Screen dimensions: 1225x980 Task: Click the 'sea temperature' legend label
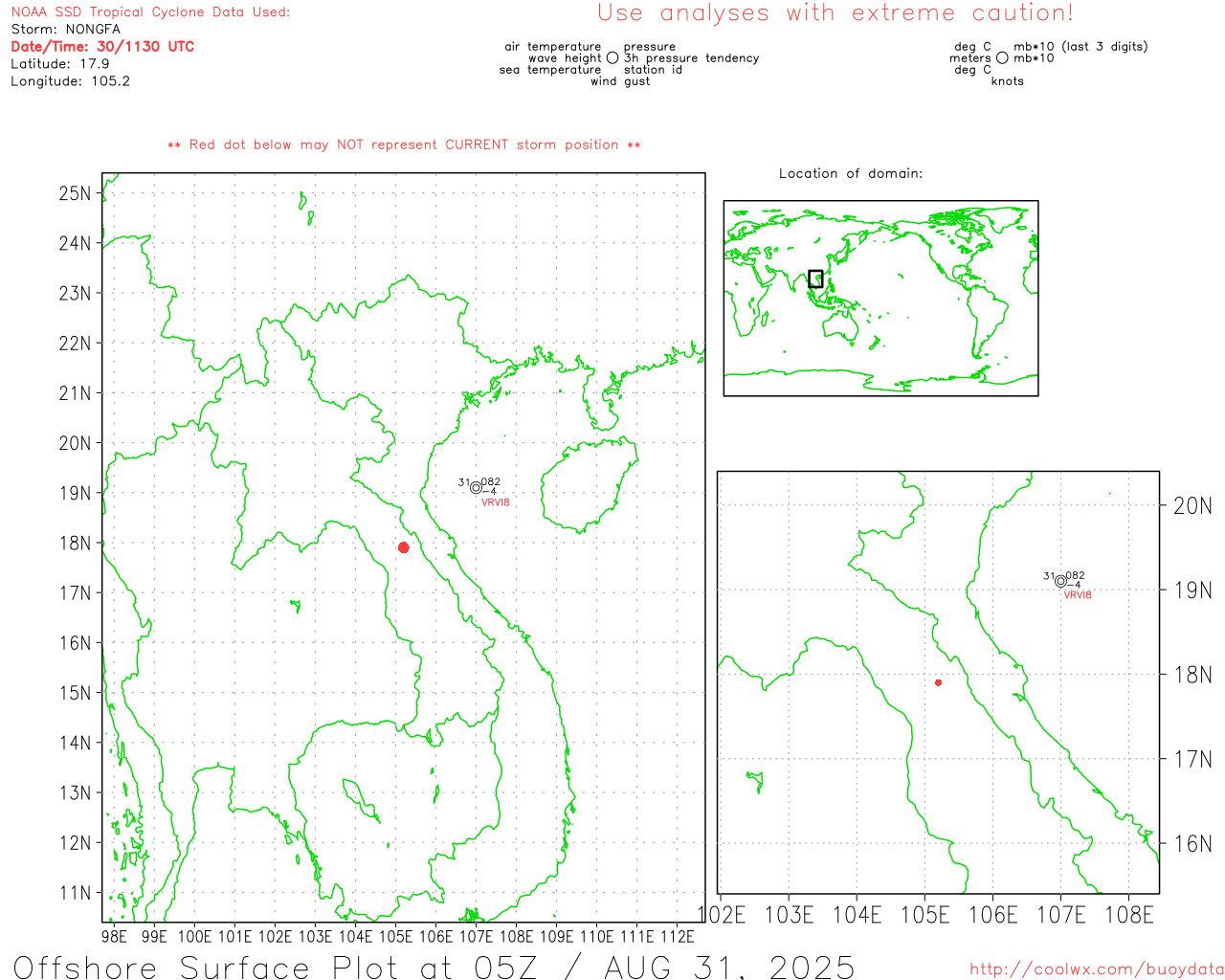pyautogui.click(x=550, y=69)
